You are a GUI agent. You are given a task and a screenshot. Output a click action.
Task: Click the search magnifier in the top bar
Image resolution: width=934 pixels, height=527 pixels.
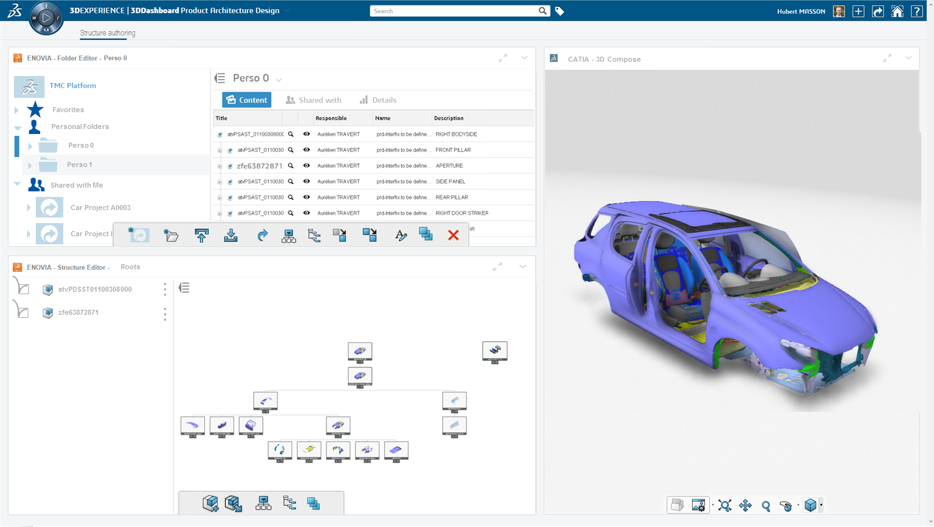pos(543,11)
